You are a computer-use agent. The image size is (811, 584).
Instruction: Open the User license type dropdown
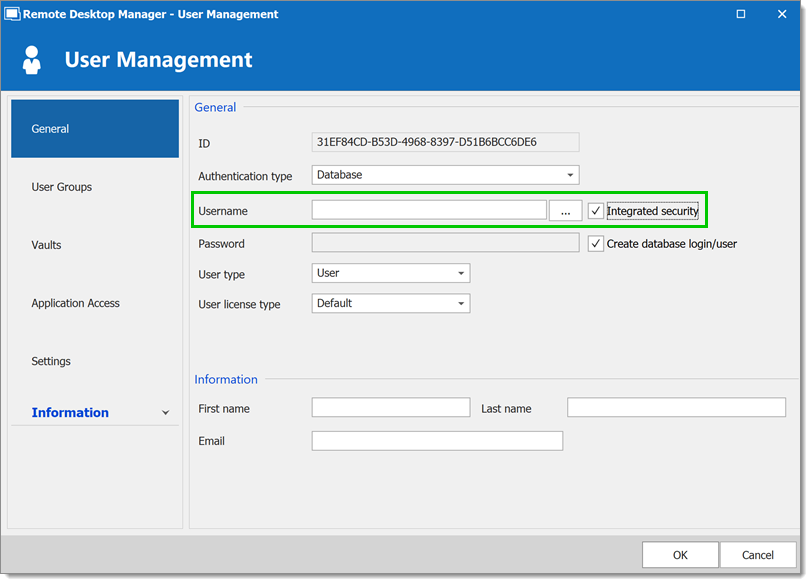[391, 303]
